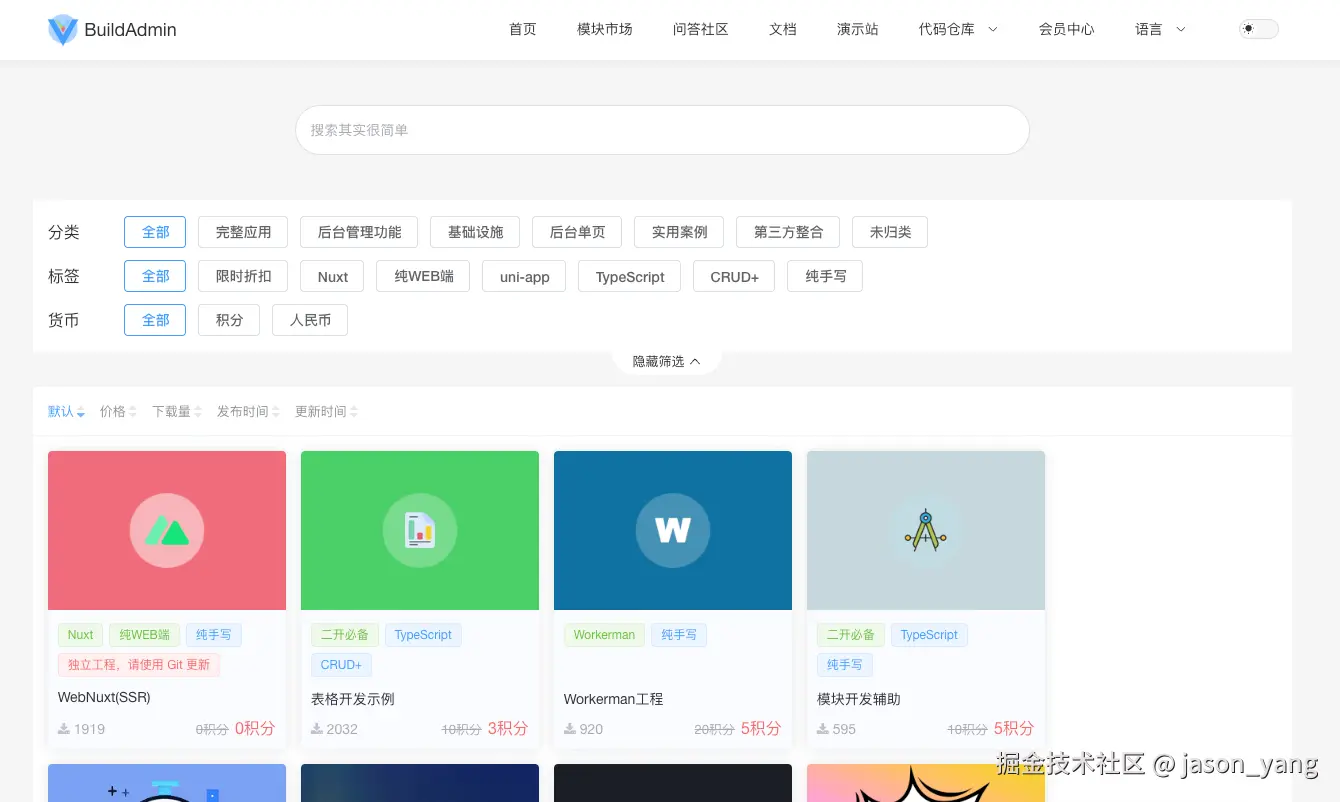The width and height of the screenshot is (1340, 802).
Task: Click the 纯WEB端 tag on WebNuxt card
Action: pyautogui.click(x=145, y=635)
